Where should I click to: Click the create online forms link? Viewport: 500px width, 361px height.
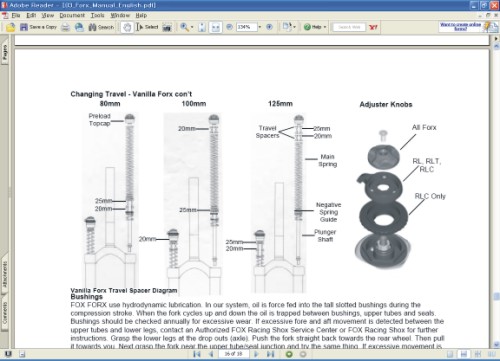pyautogui.click(x=460, y=27)
